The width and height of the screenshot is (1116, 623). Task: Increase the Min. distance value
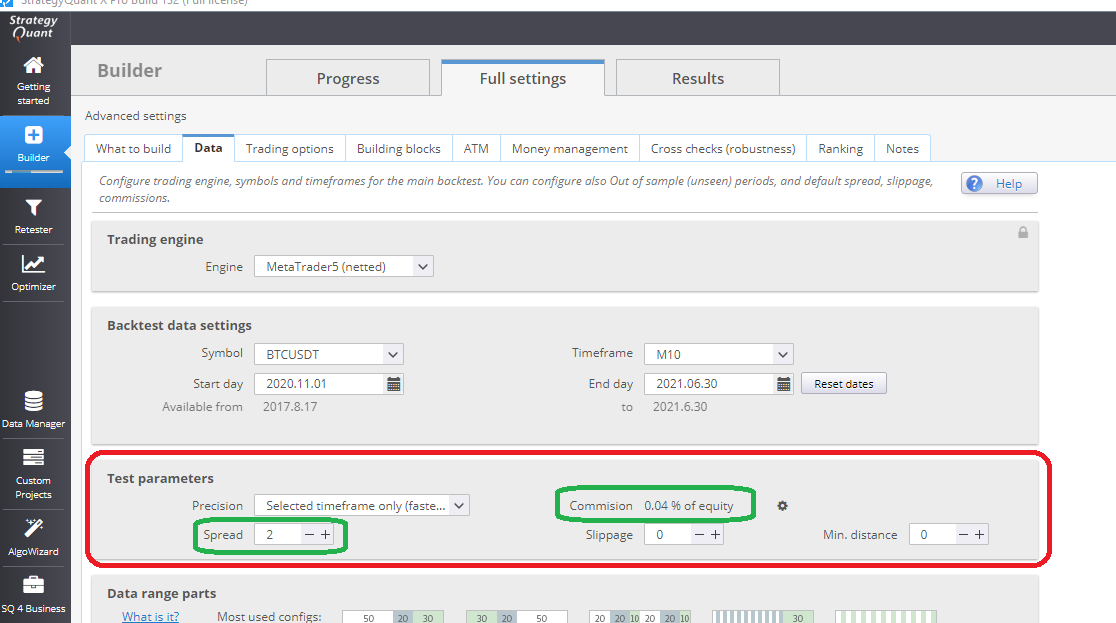pyautogui.click(x=980, y=535)
